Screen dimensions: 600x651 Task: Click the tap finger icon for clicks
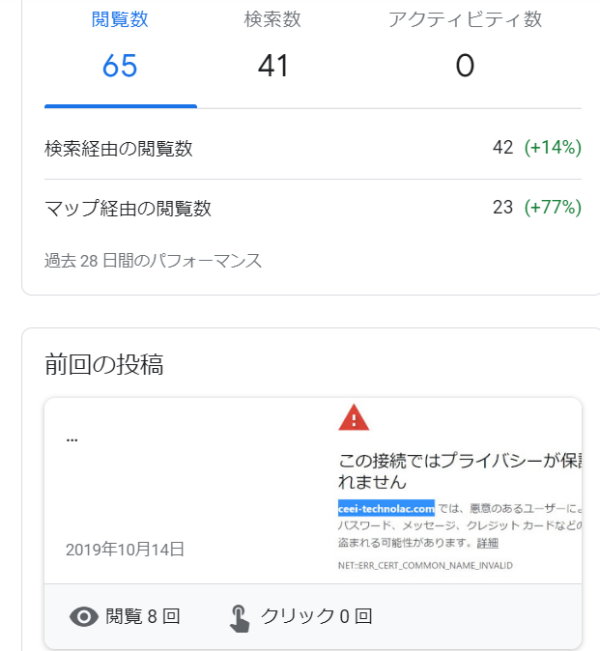(x=239, y=617)
